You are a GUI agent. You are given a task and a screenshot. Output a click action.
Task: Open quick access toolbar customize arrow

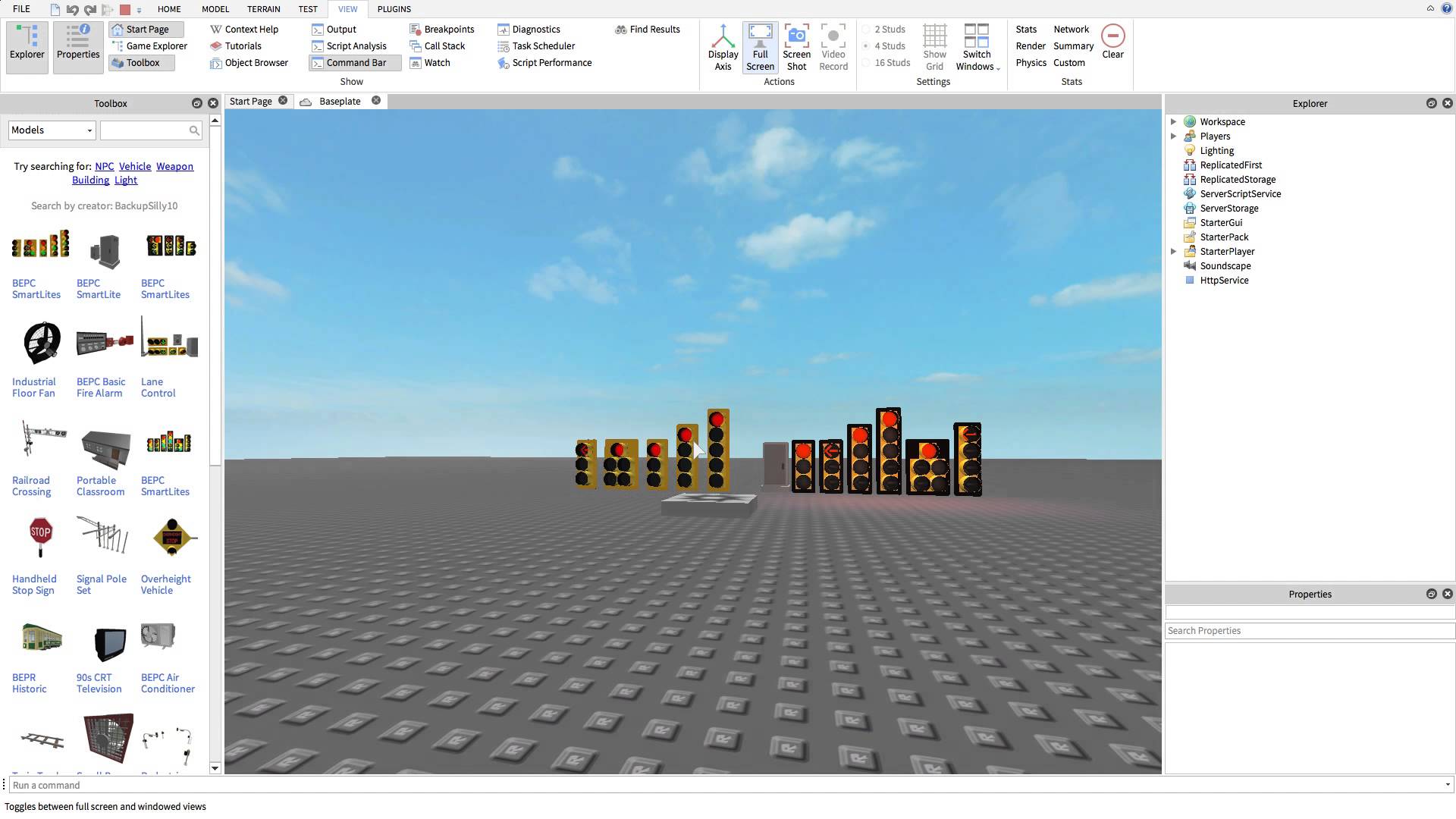pyautogui.click(x=139, y=11)
